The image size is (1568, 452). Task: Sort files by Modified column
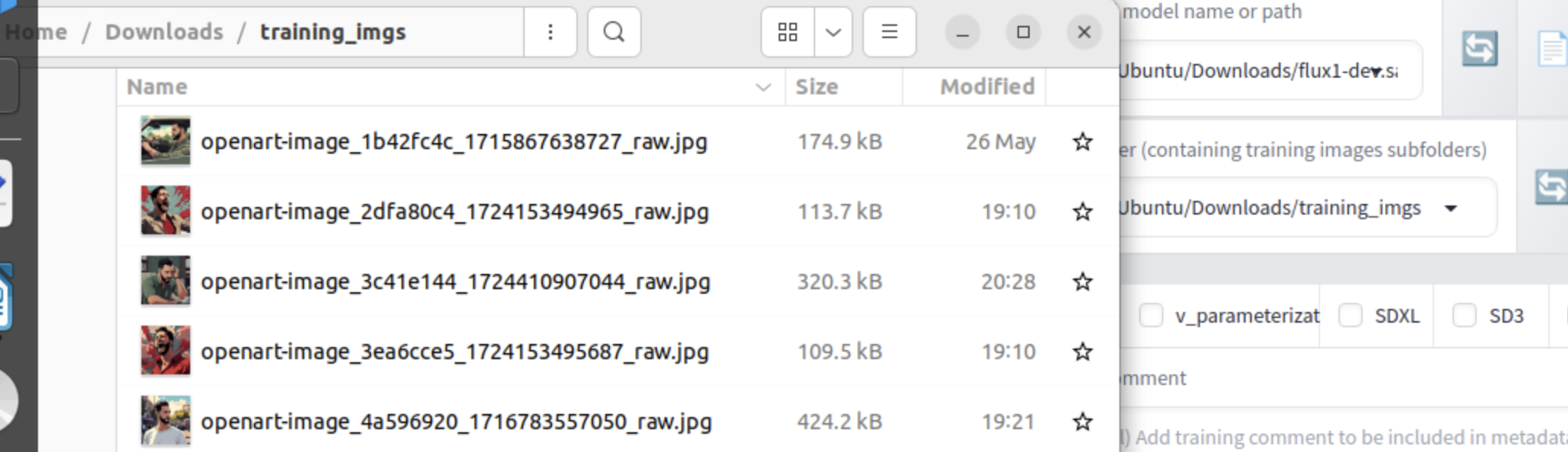tap(986, 87)
